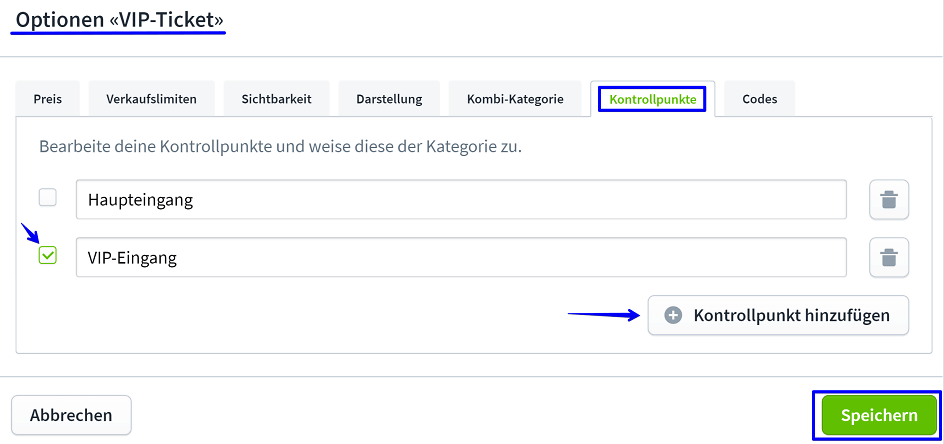This screenshot has height=444, width=944.
Task: Click the trash icon next to VIP-Eingang
Action: pyautogui.click(x=888, y=258)
